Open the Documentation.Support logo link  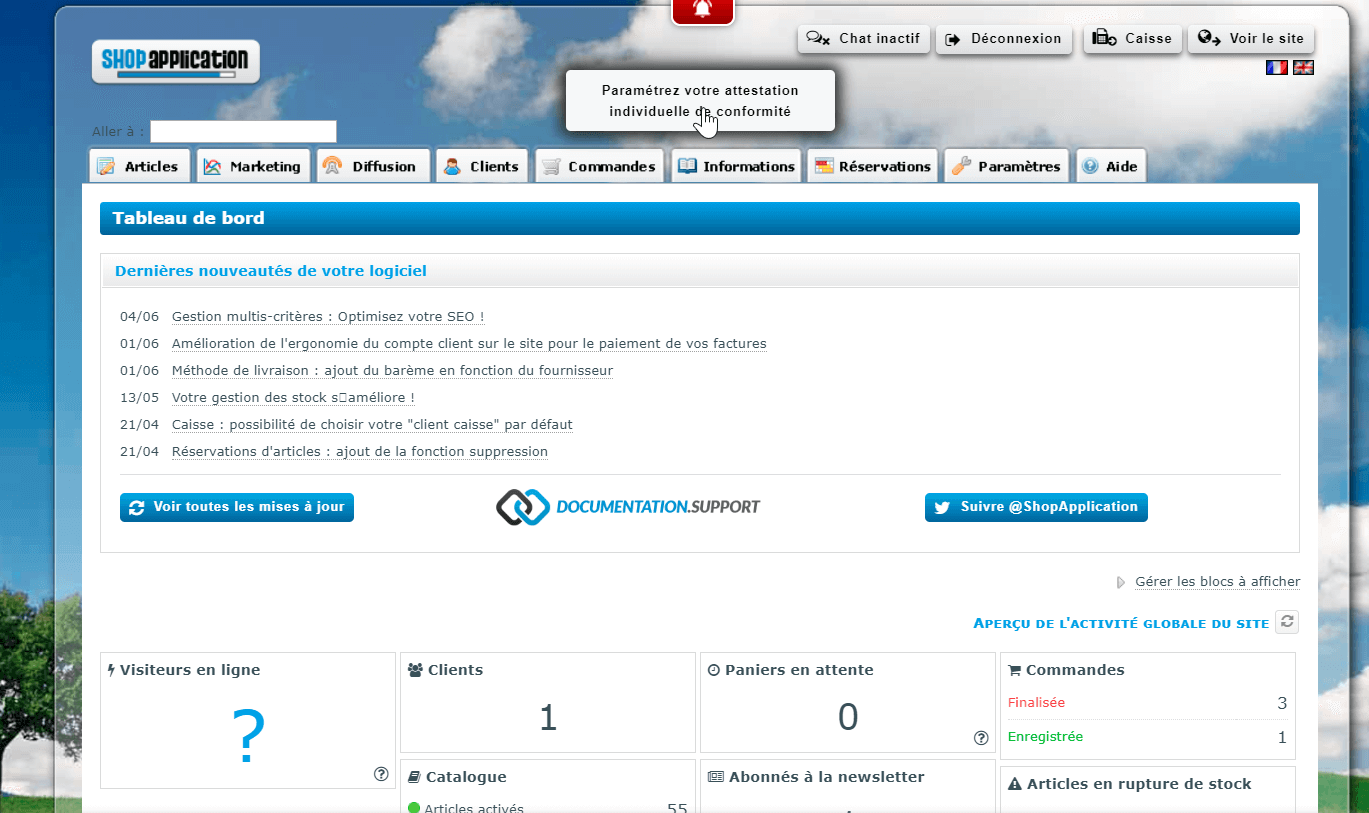click(628, 507)
